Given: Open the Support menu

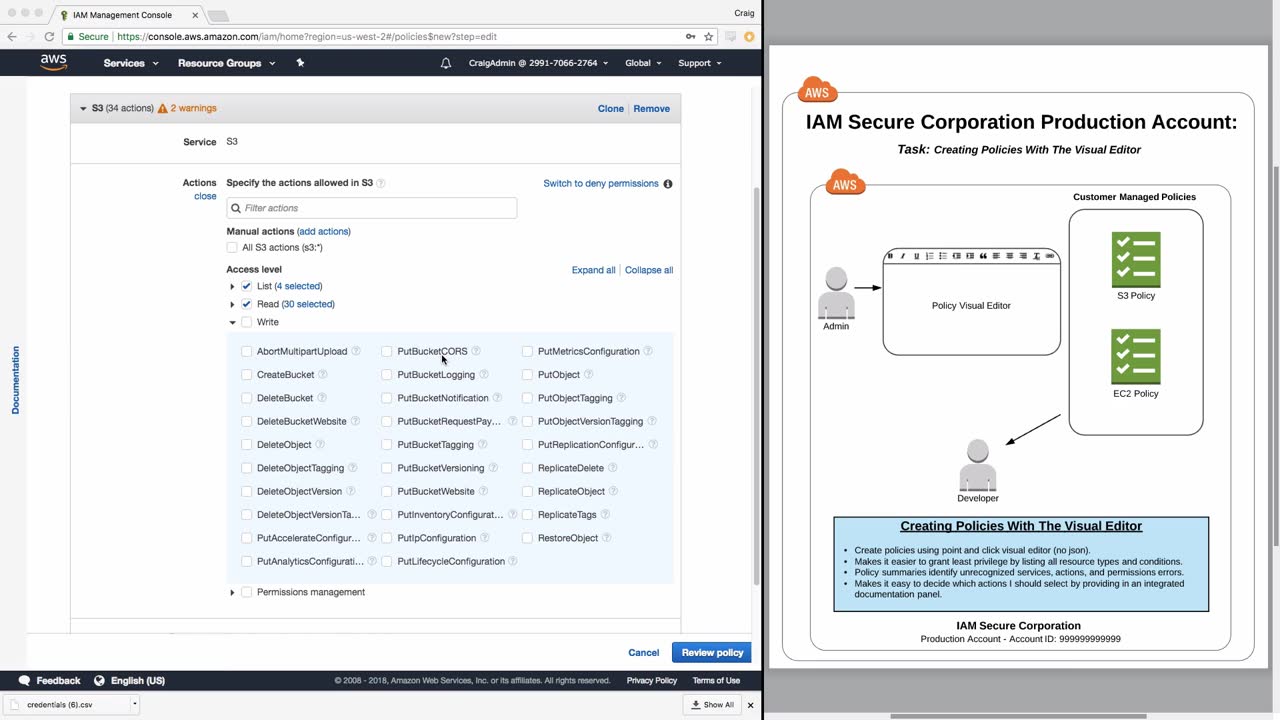Looking at the screenshot, I should pos(701,63).
